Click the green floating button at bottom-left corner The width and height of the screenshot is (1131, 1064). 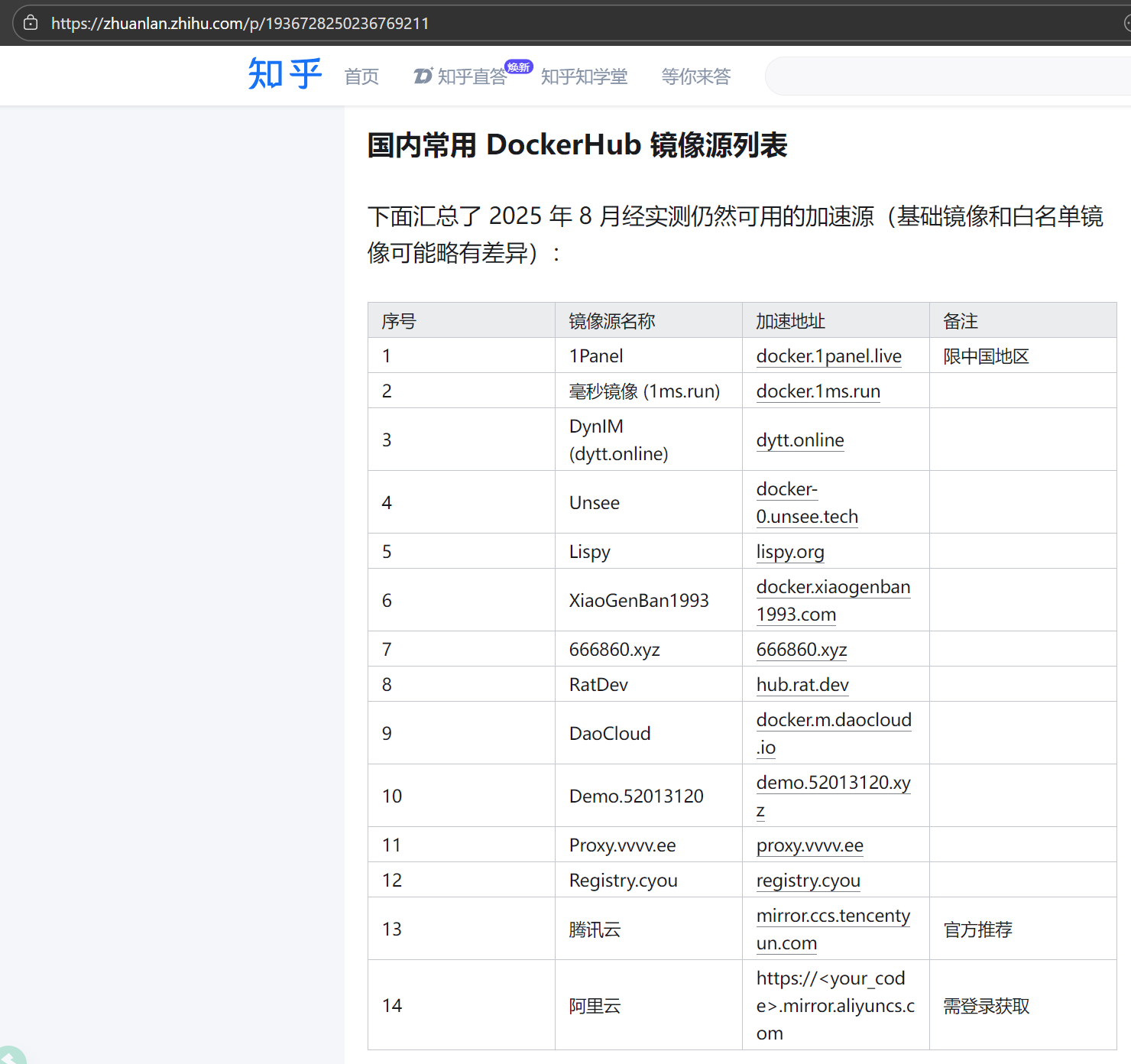pos(11,1056)
